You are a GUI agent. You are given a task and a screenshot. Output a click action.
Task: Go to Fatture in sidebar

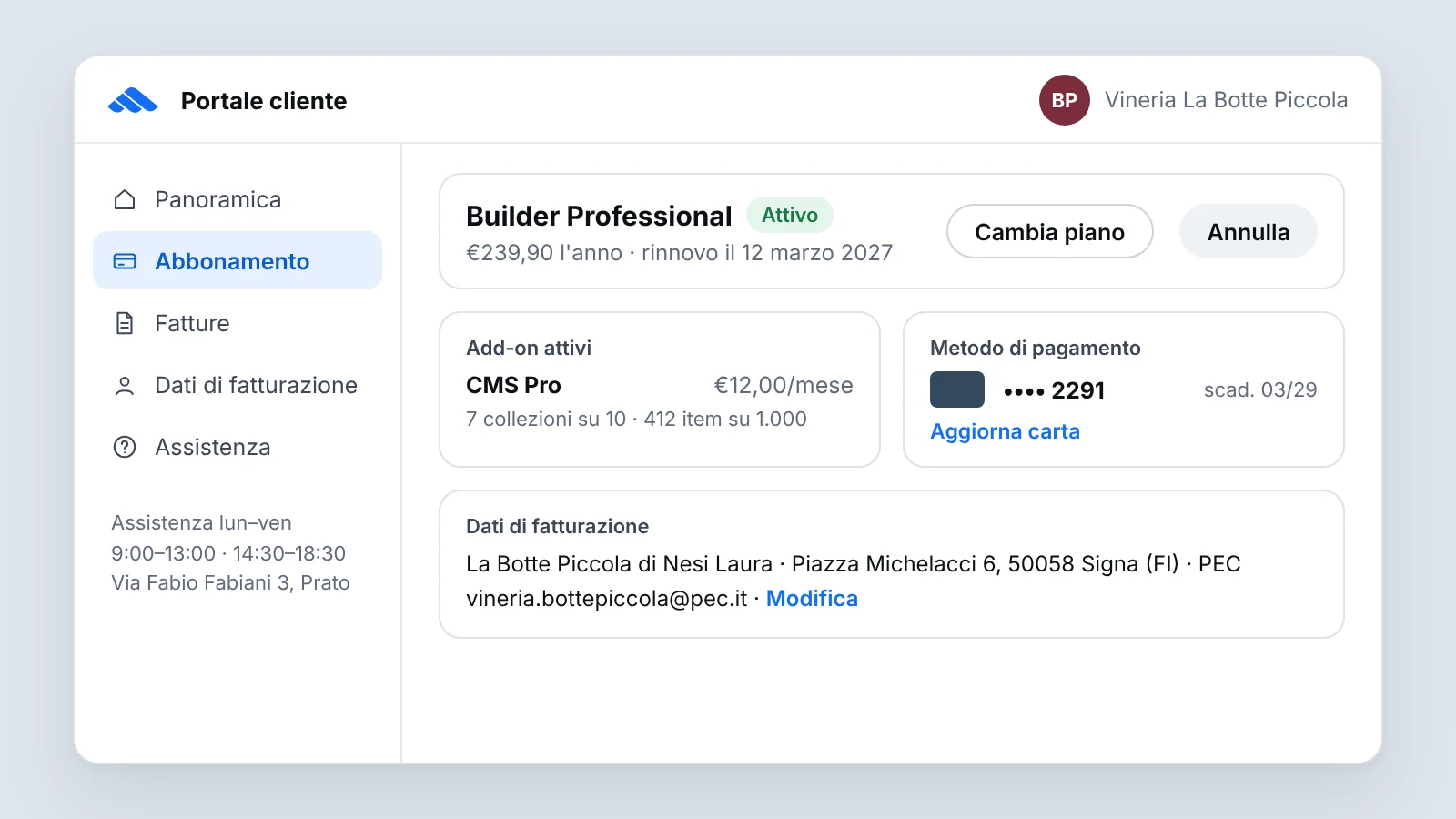coord(238,323)
